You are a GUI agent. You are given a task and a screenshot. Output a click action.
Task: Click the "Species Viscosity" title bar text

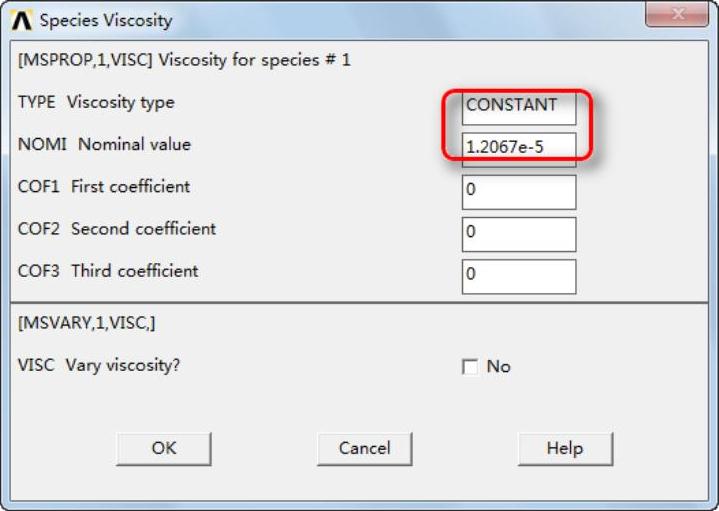pyautogui.click(x=105, y=20)
